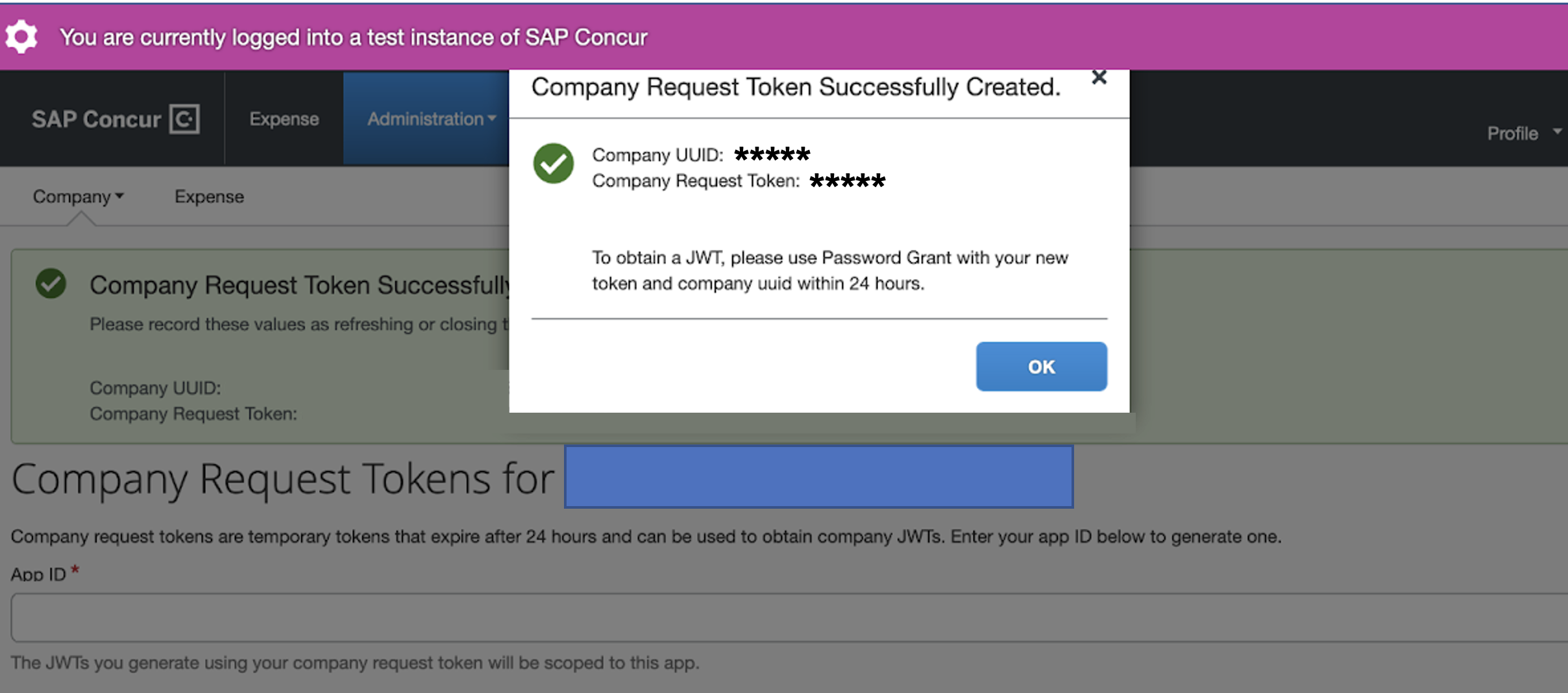
Task: Click the Company Request Token masked value
Action: pos(848,180)
